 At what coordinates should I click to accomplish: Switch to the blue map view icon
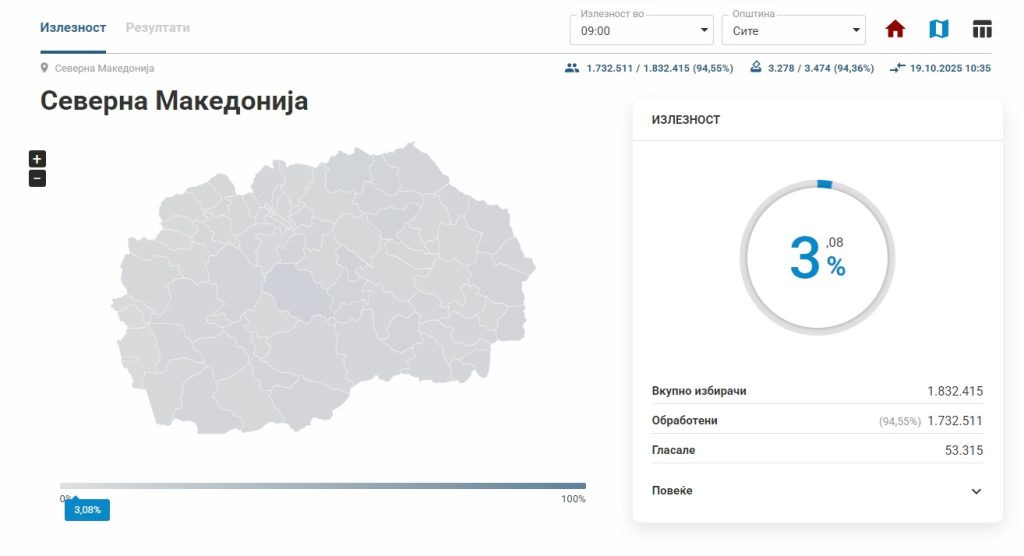tap(938, 29)
